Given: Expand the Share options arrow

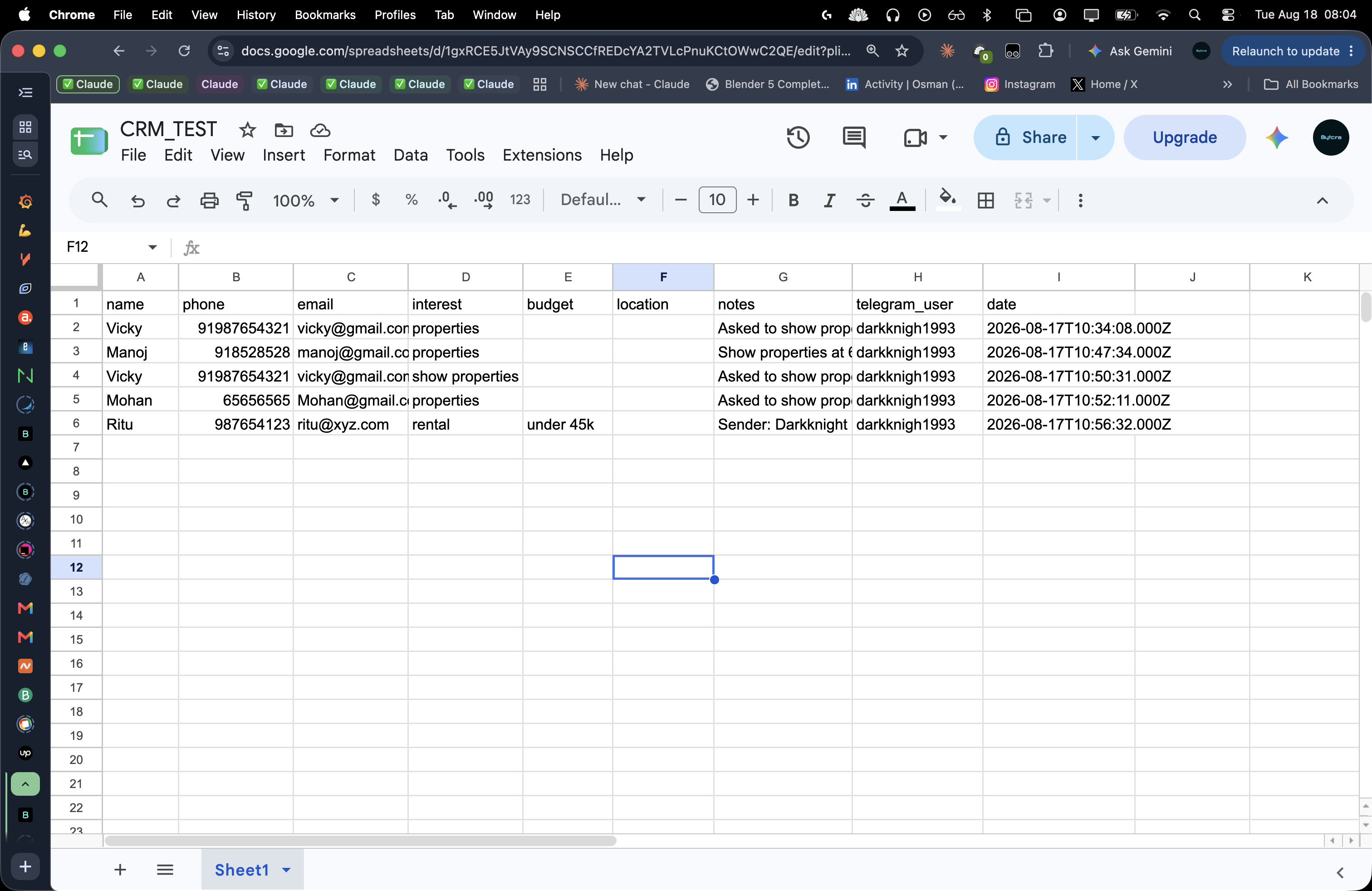Looking at the screenshot, I should point(1095,137).
